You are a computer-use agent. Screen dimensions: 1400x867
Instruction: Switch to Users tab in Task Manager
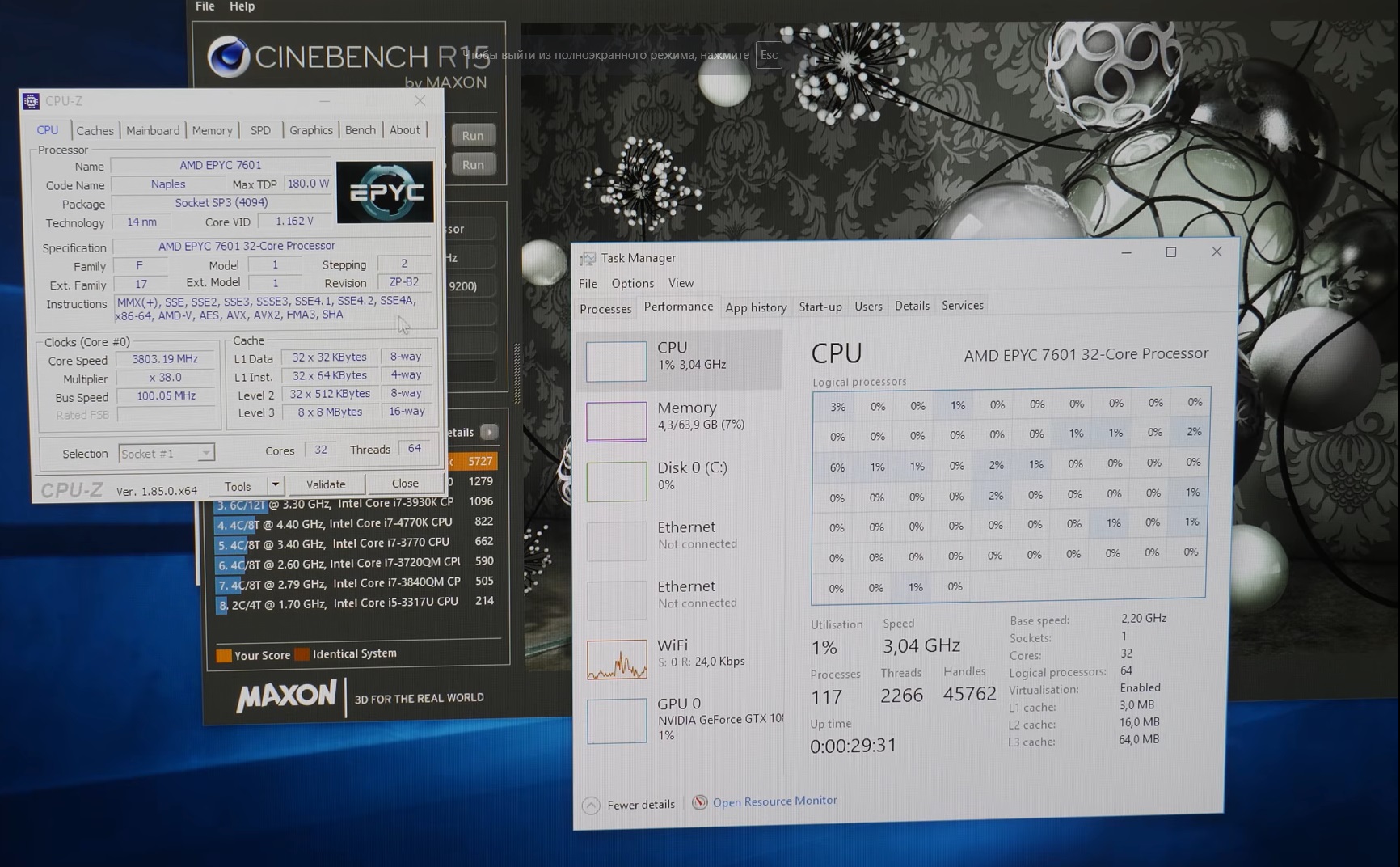coord(868,307)
